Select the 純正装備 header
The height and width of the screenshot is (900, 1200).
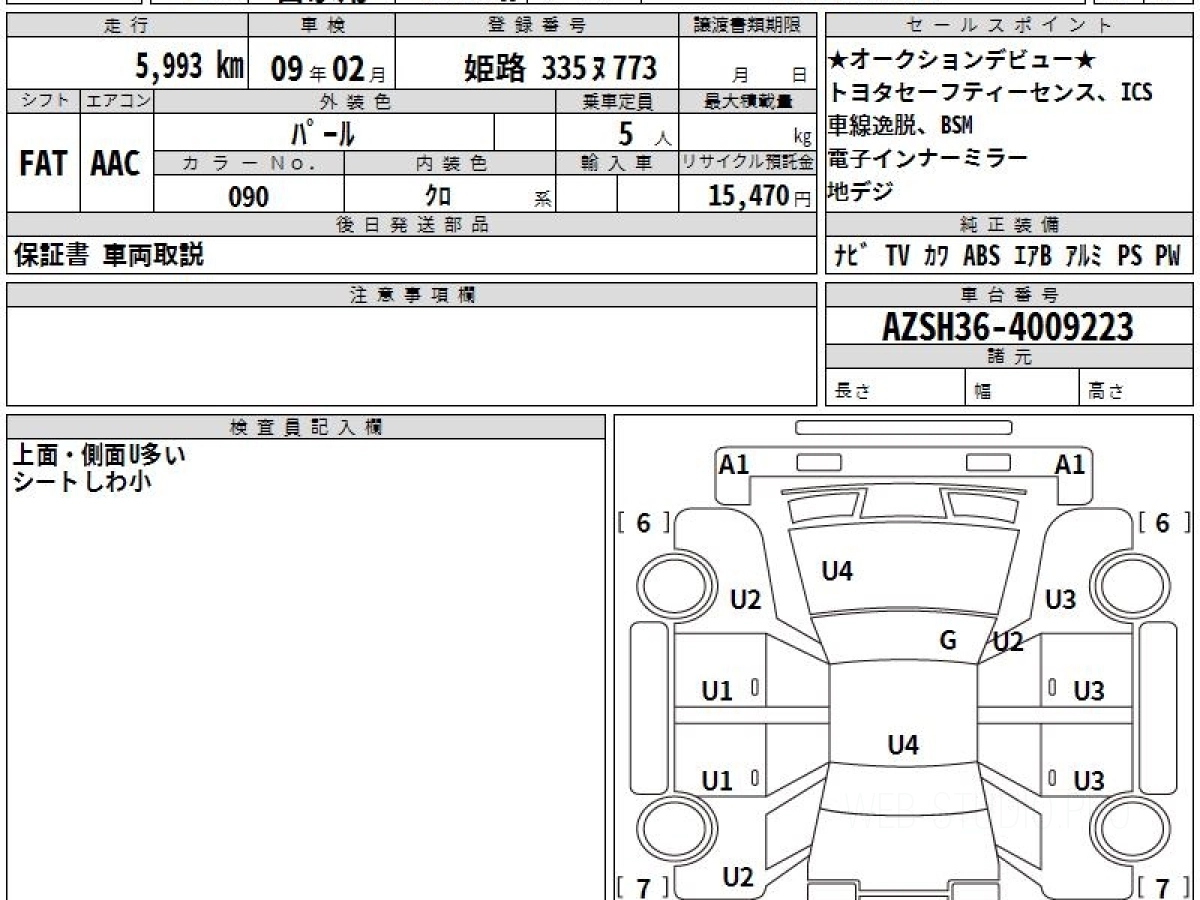1009,225
